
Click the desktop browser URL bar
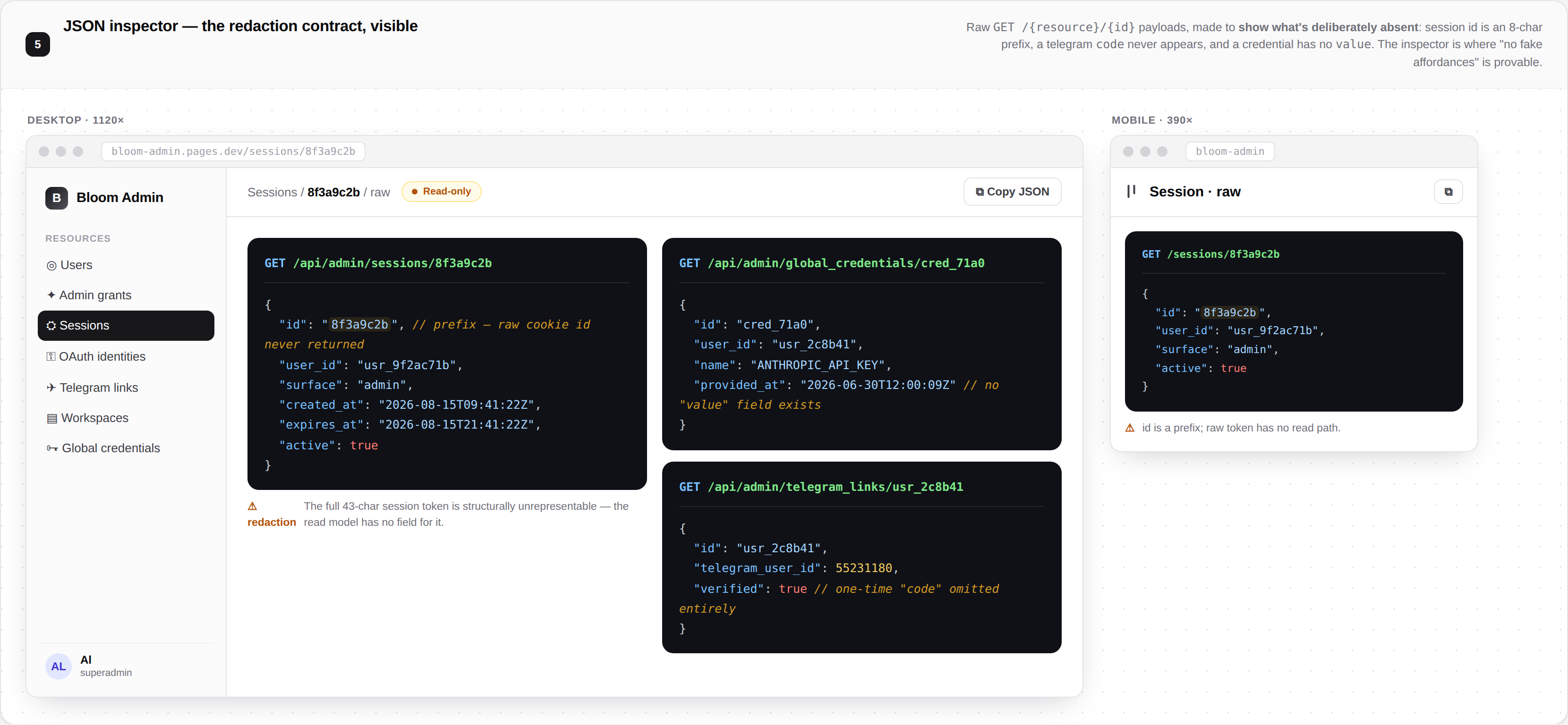(233, 152)
